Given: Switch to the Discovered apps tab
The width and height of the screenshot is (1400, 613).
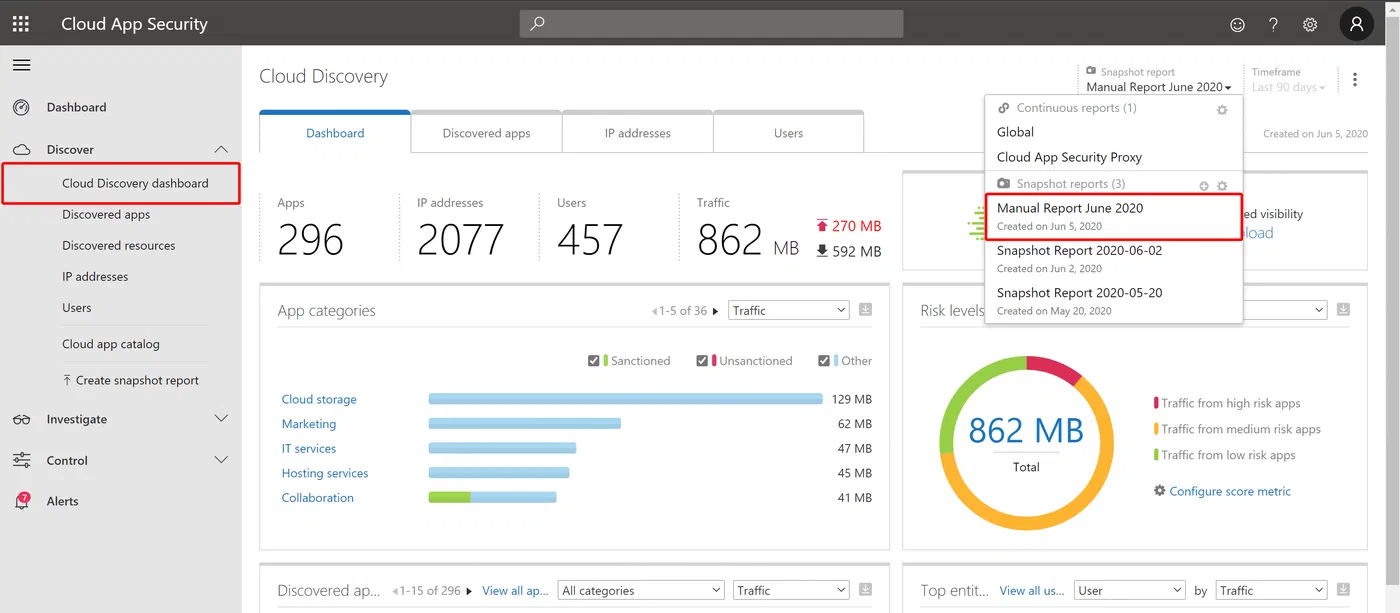Looking at the screenshot, I should (x=487, y=132).
